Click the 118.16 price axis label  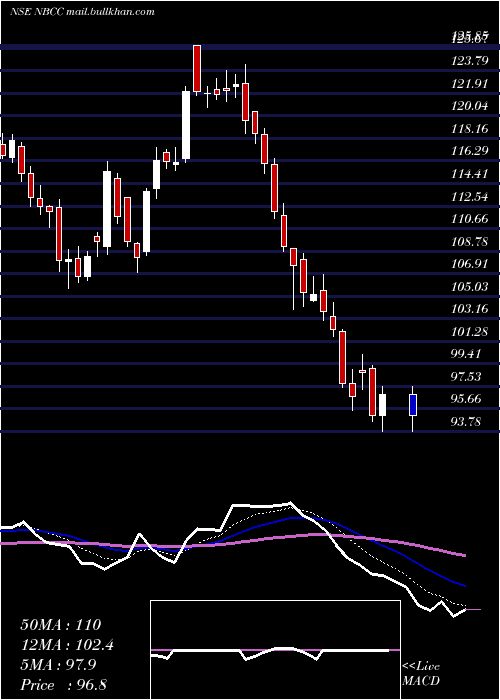[470, 129]
